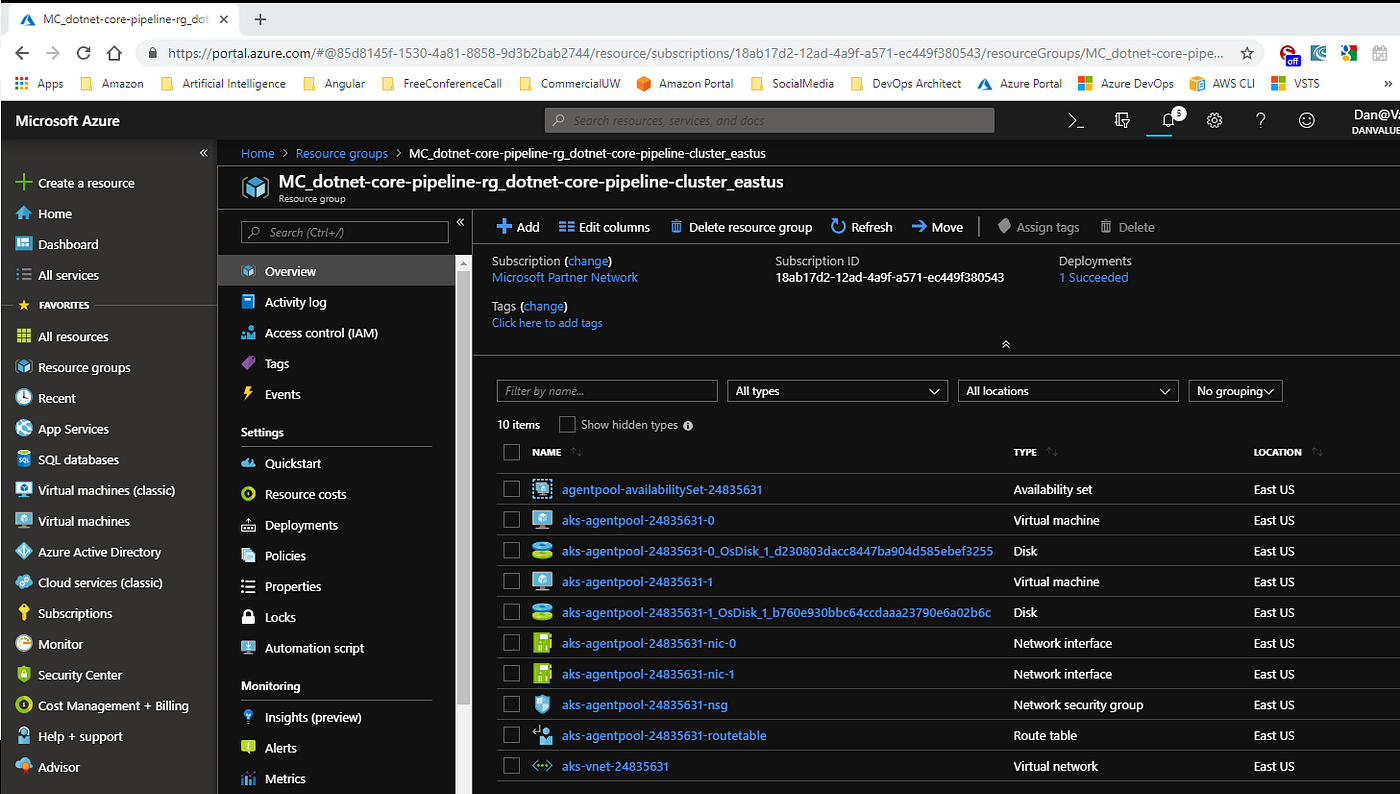1400x794 pixels.
Task: Refresh the resource group item list
Action: (861, 227)
